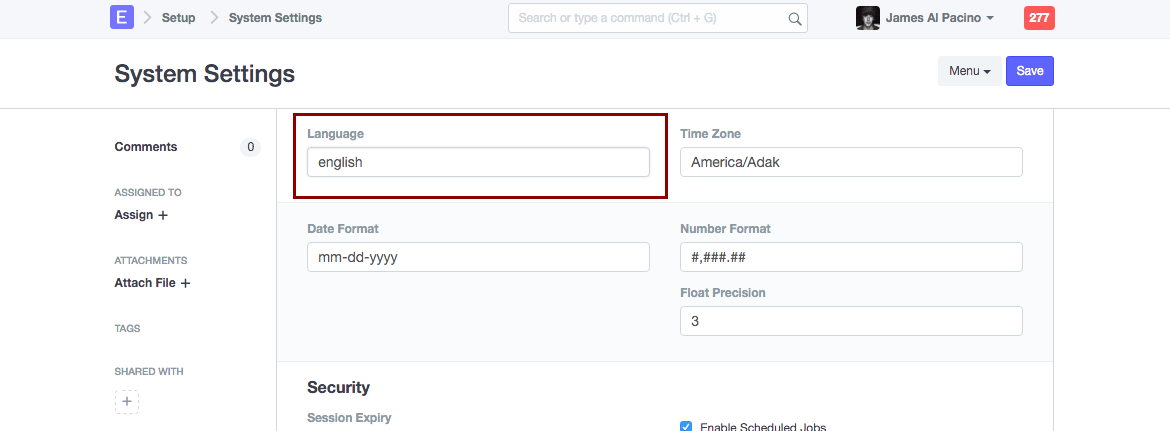This screenshot has width=1170, height=431.
Task: Click the plus icon beside Assign
Action: coord(163,215)
